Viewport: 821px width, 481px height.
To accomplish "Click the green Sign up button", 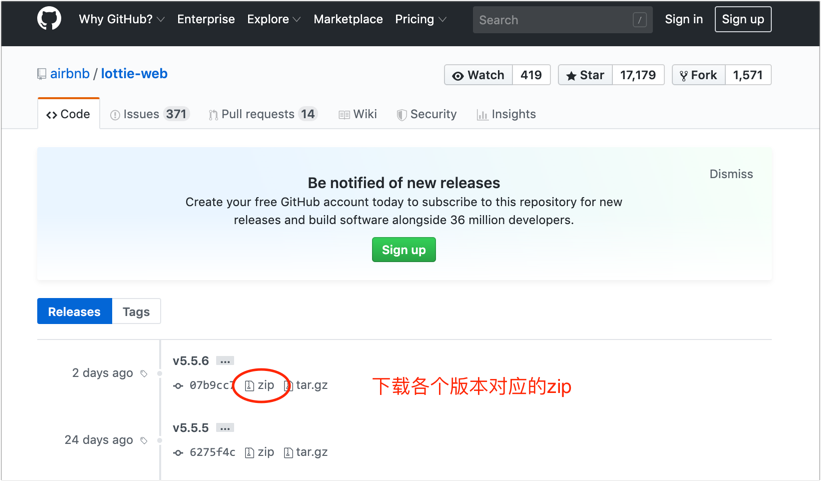I will [x=404, y=249].
